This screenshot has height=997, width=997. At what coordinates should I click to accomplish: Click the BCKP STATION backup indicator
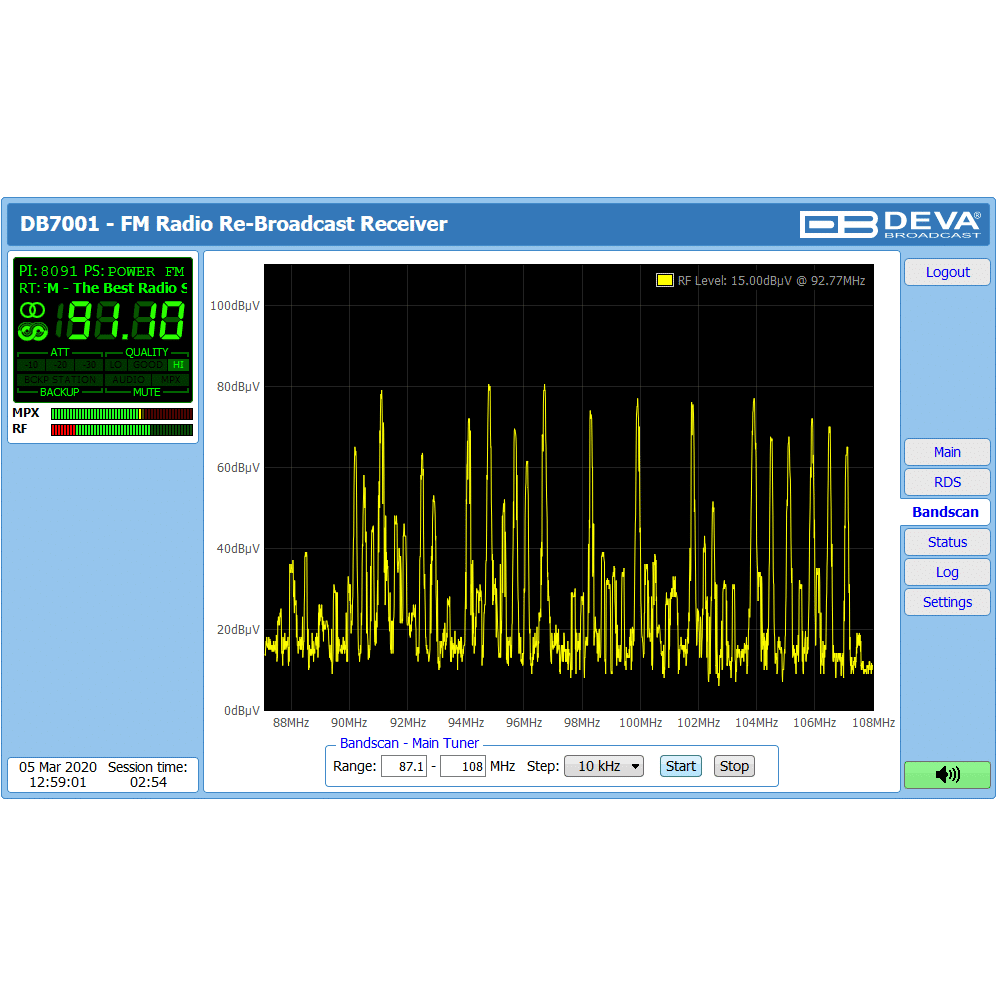(x=60, y=380)
